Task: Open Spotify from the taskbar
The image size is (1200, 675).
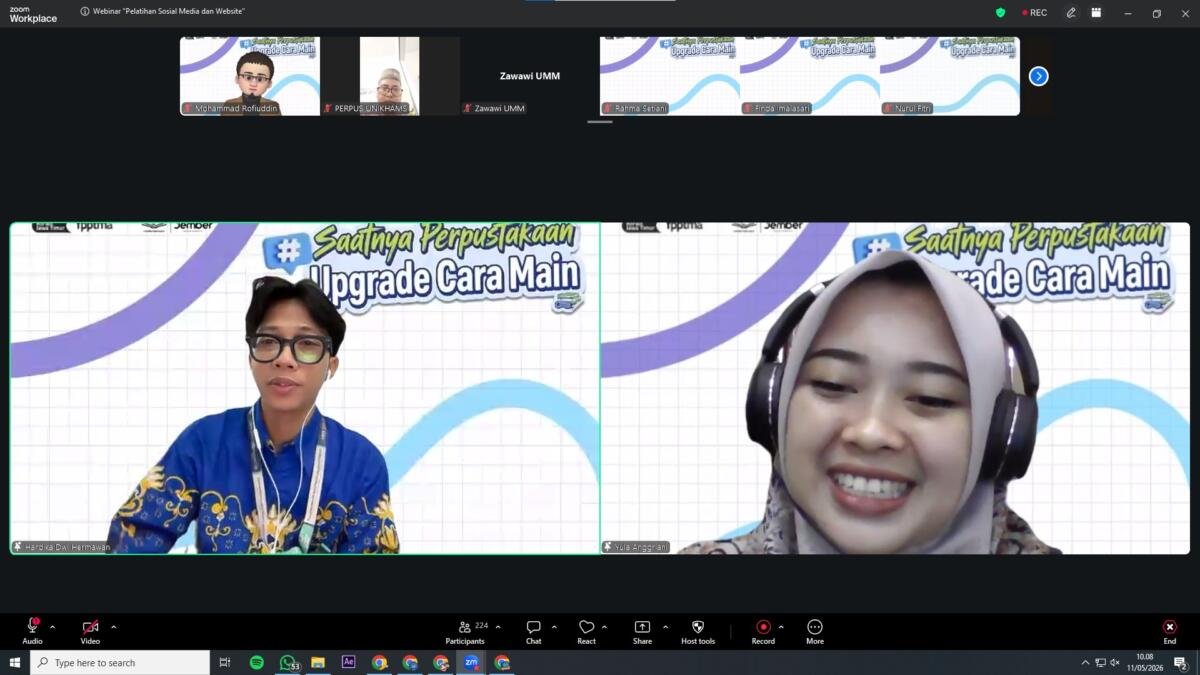Action: (257, 662)
